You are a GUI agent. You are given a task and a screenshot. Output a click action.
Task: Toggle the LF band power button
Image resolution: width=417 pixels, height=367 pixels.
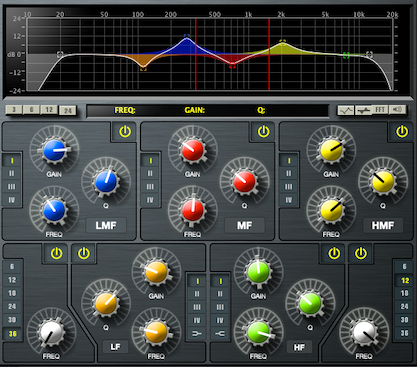(x=84, y=254)
